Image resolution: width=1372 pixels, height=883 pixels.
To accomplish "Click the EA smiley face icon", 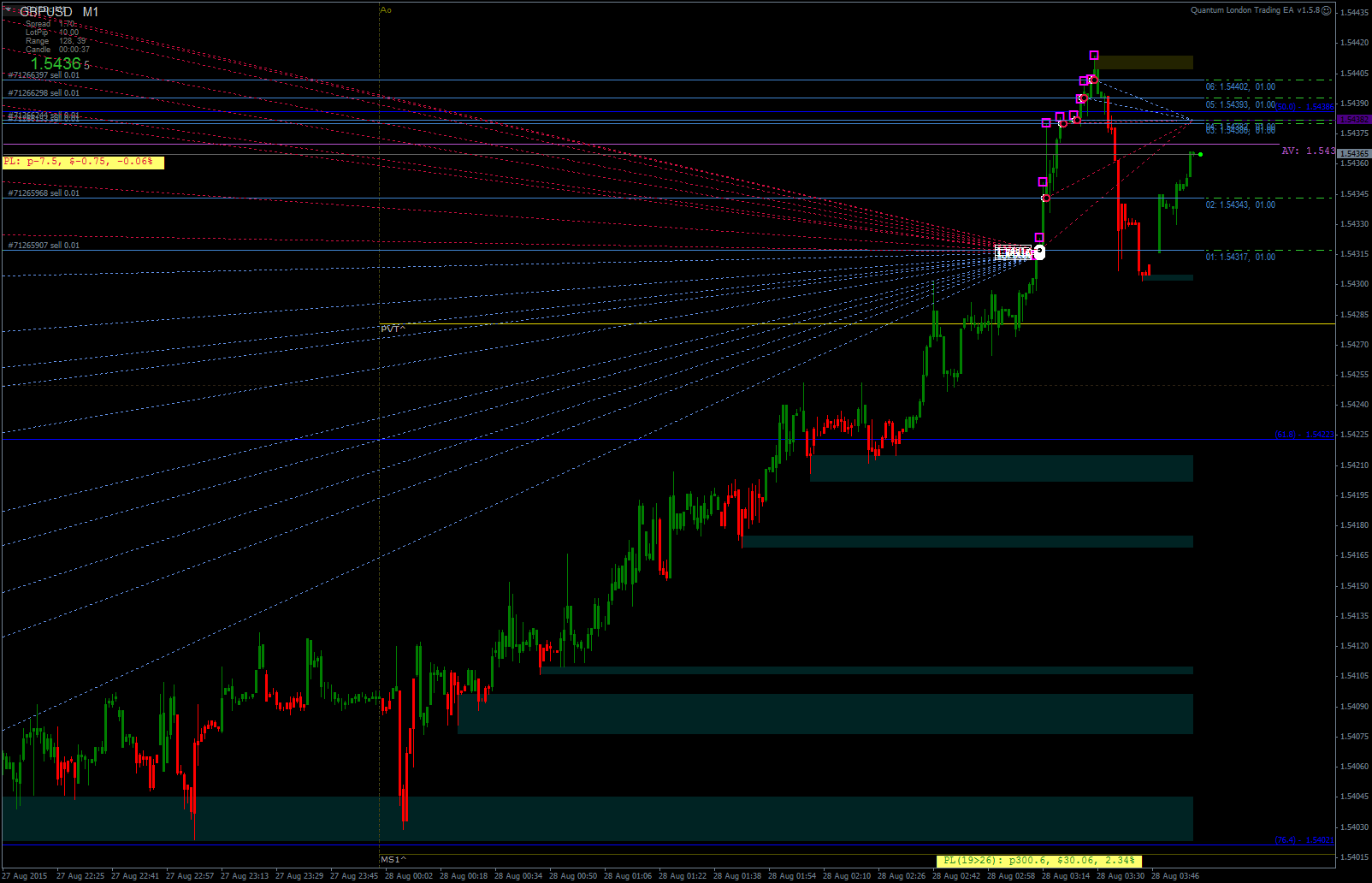I will pyautogui.click(x=1326, y=10).
